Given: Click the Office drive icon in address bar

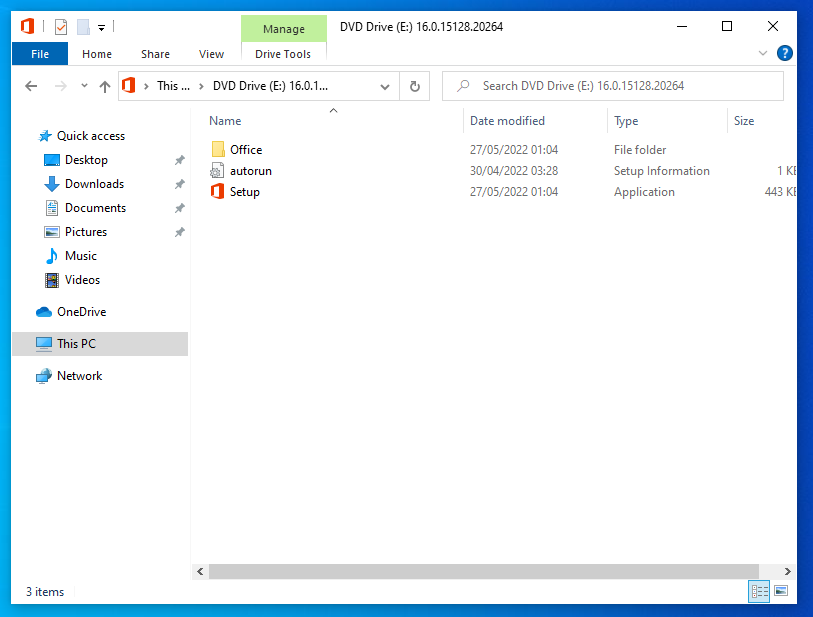Looking at the screenshot, I should [129, 85].
